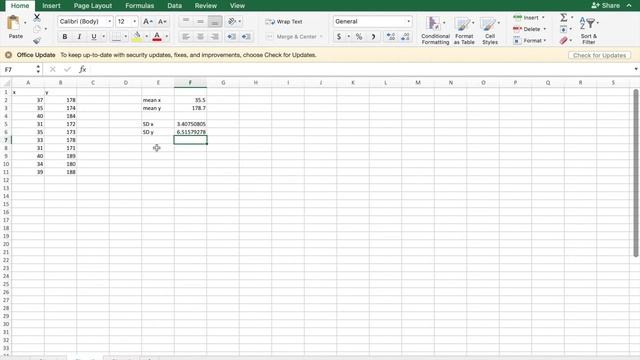This screenshot has height=360, width=640.
Task: Open the General number format dropdown
Action: [x=372, y=21]
